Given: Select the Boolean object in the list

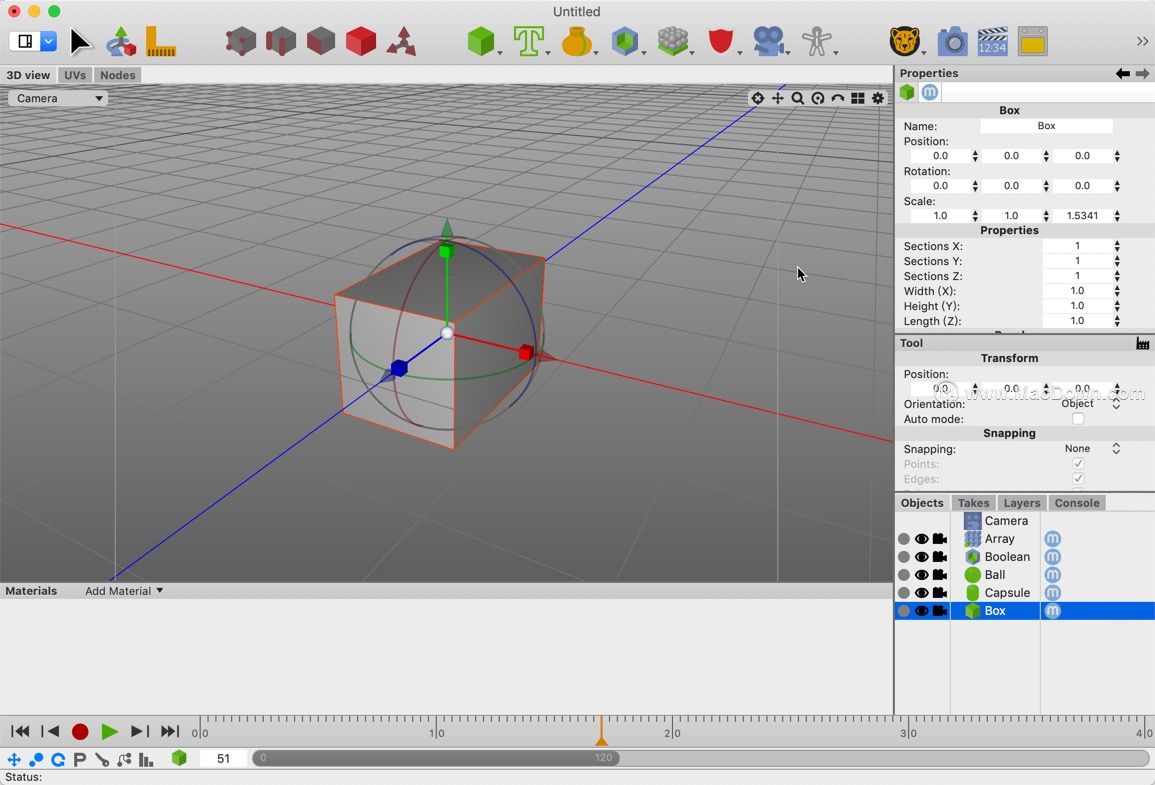Looking at the screenshot, I should pyautogui.click(x=1005, y=557).
